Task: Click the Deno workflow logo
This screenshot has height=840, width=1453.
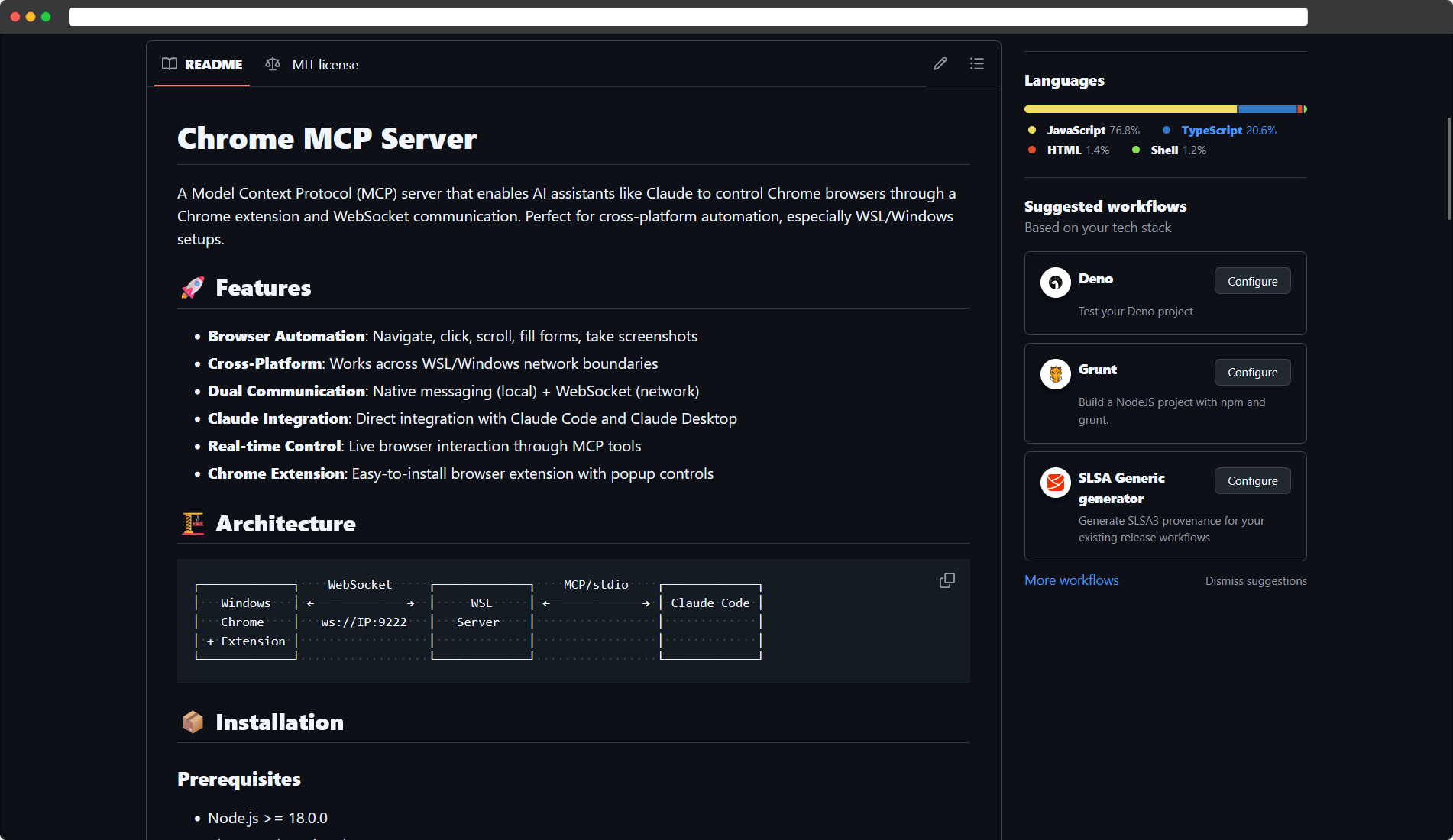Action: pos(1055,283)
